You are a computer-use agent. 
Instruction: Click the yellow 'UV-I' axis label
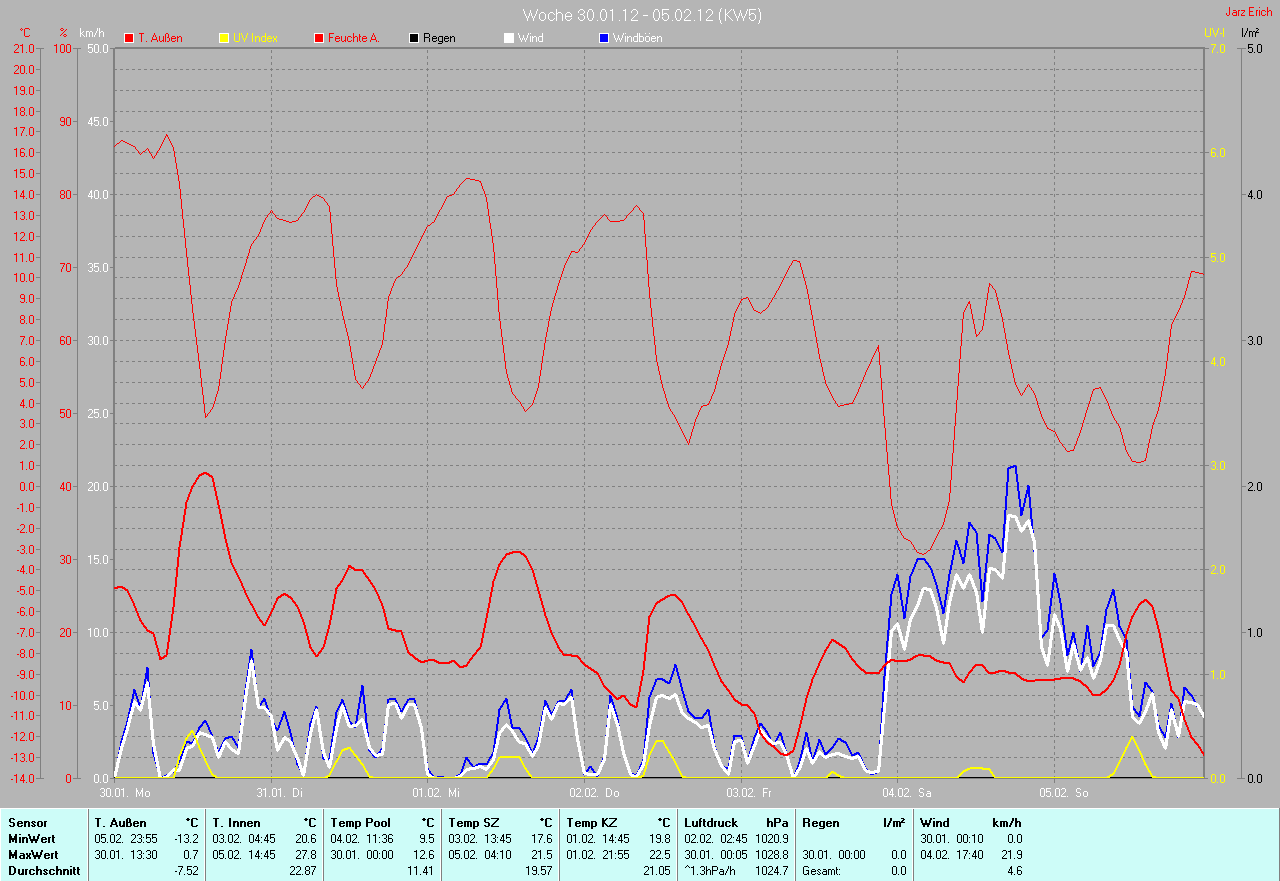[x=1213, y=33]
